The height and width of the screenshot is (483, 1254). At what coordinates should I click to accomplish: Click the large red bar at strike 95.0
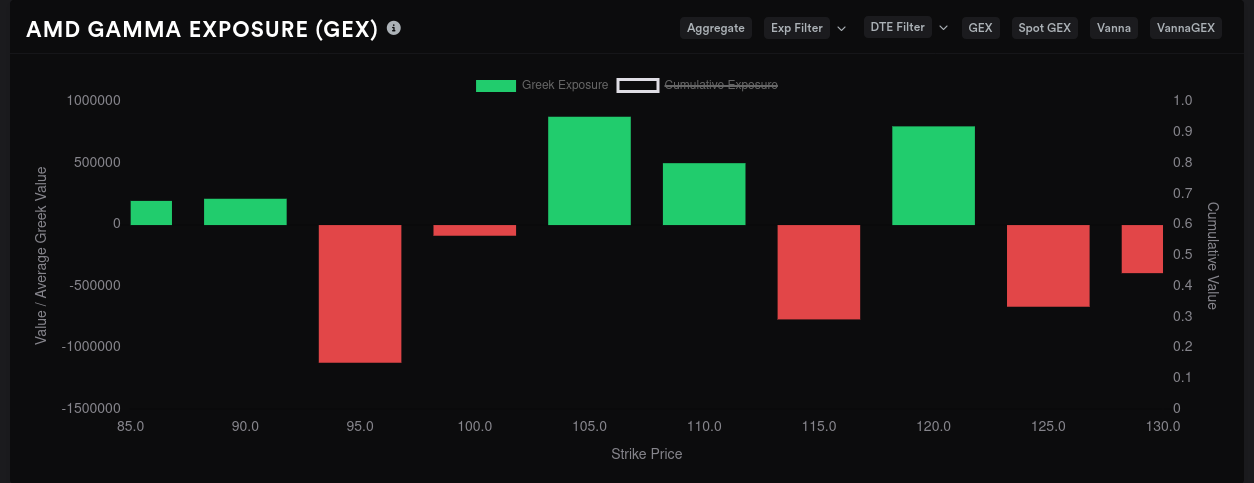tap(360, 293)
